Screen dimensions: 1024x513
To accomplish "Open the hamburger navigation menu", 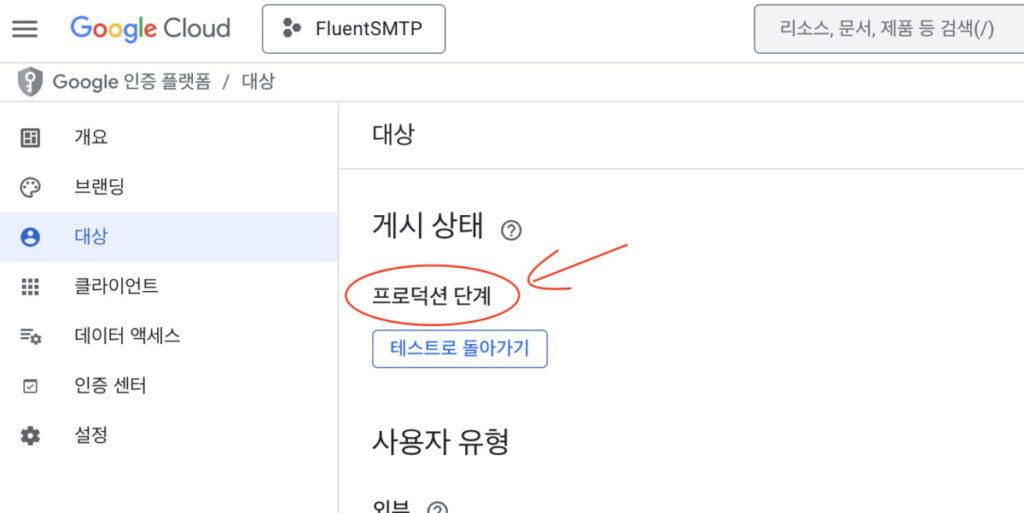I will 25,29.
